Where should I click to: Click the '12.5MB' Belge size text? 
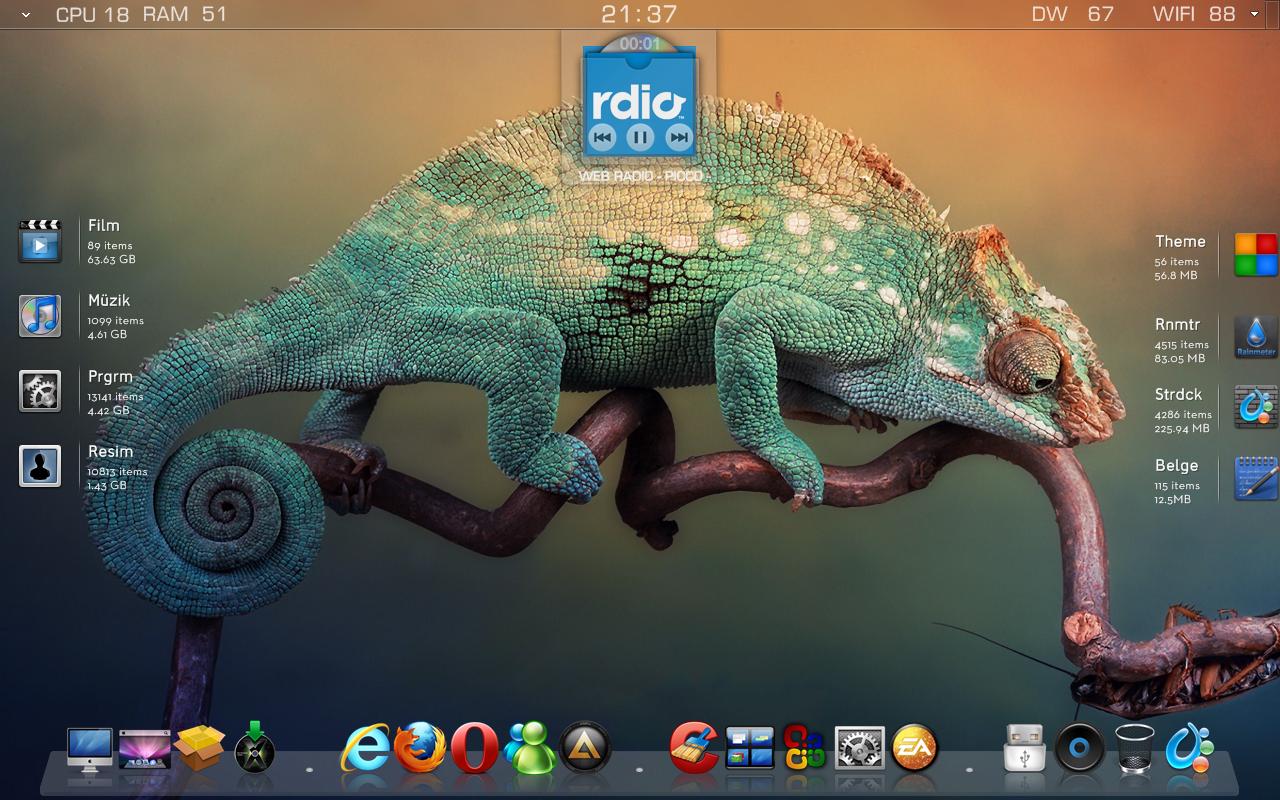(x=1172, y=500)
